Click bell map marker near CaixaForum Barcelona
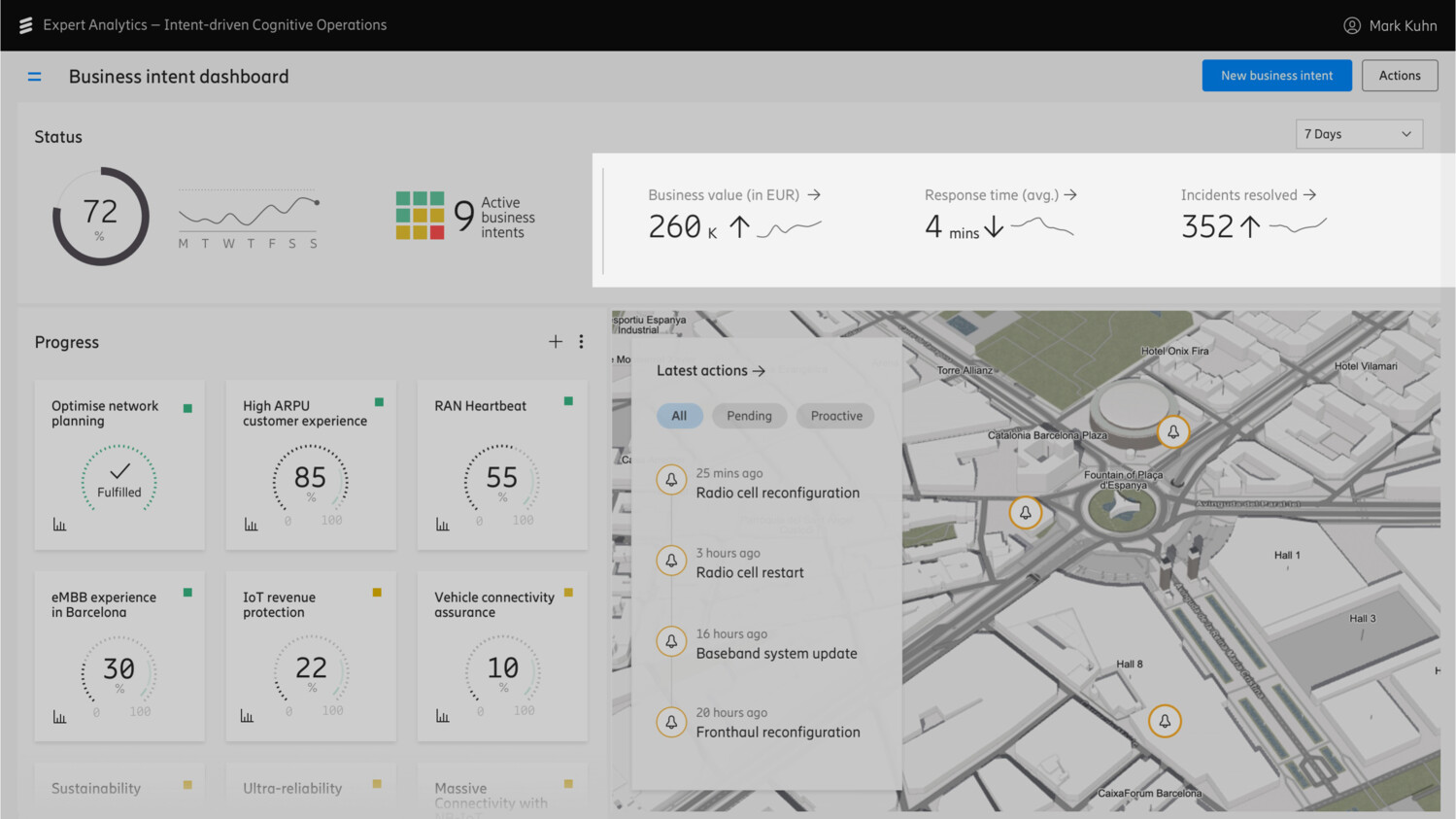 tap(1165, 721)
